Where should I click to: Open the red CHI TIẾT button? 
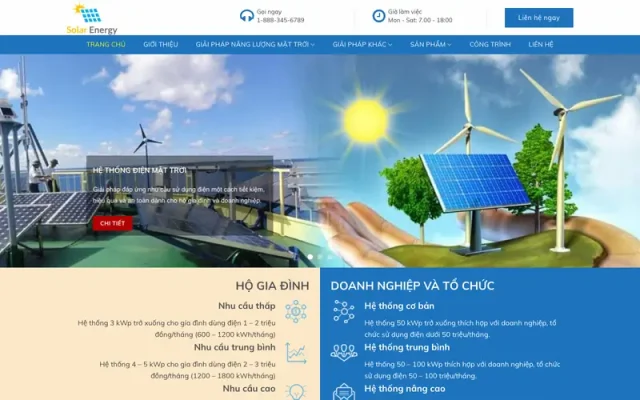[112, 223]
